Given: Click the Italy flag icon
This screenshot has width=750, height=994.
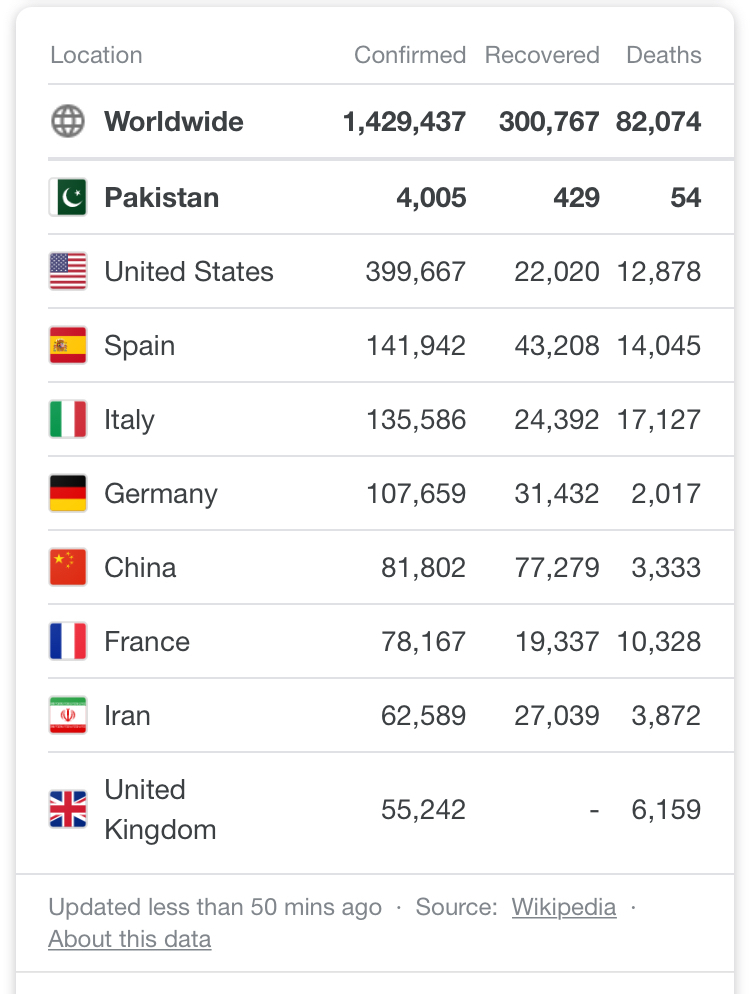Looking at the screenshot, I should click(68, 419).
